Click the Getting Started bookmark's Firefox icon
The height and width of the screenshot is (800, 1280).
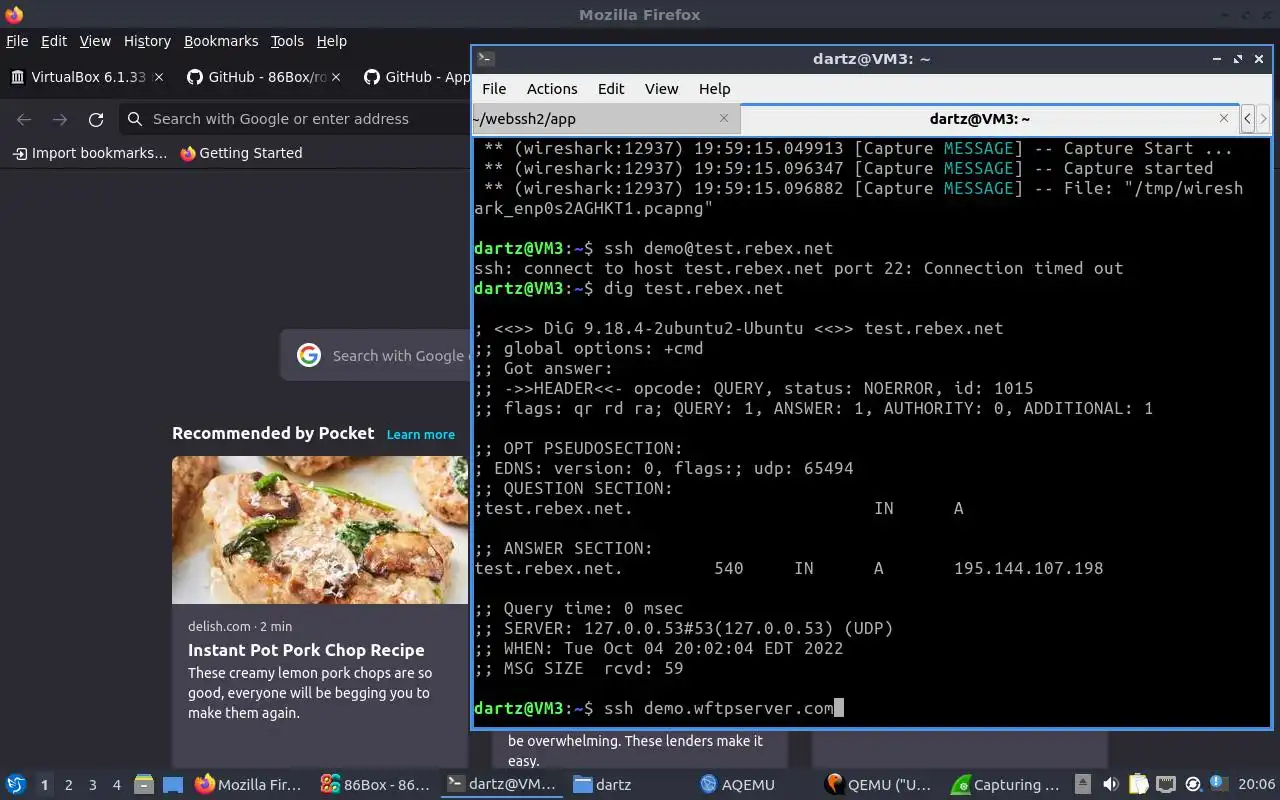tap(188, 153)
